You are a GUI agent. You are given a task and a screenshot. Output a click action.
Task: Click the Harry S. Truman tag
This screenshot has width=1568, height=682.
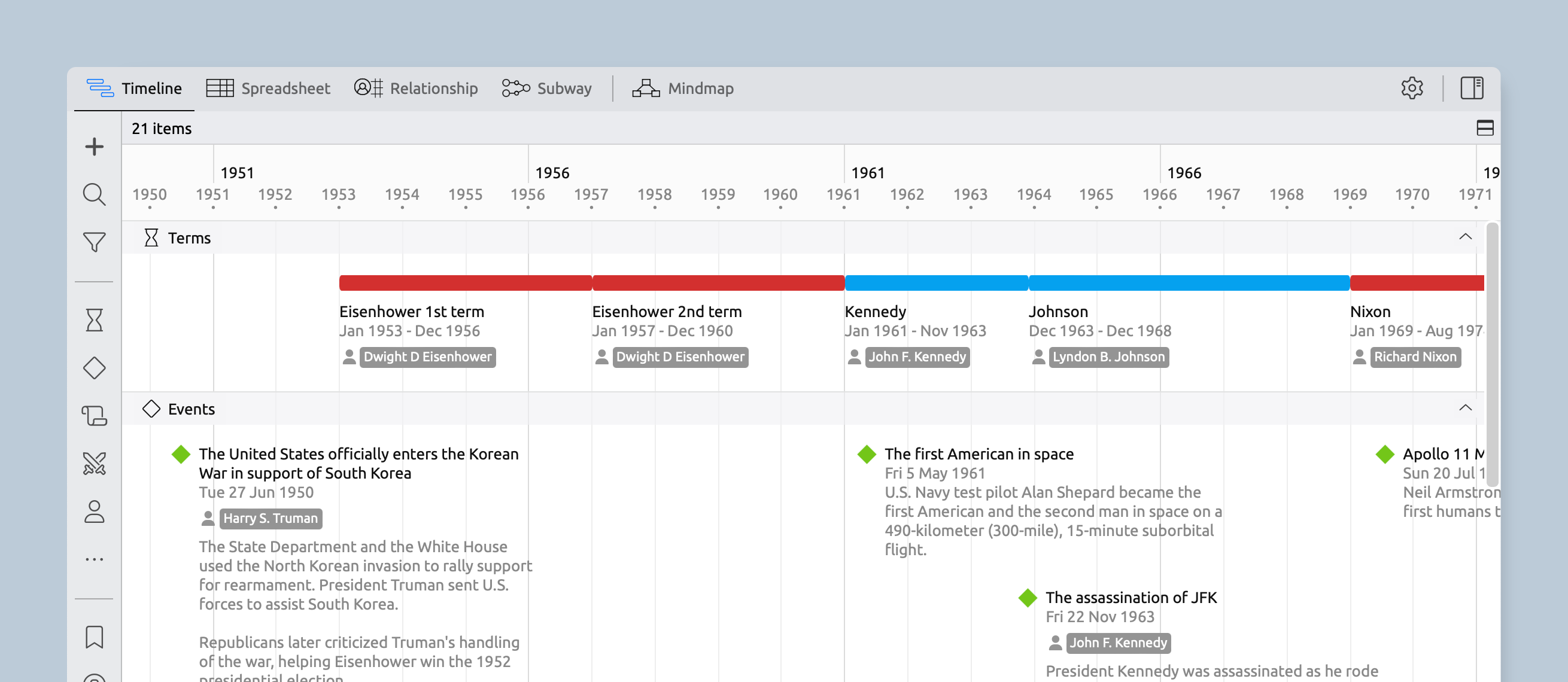[x=271, y=518]
